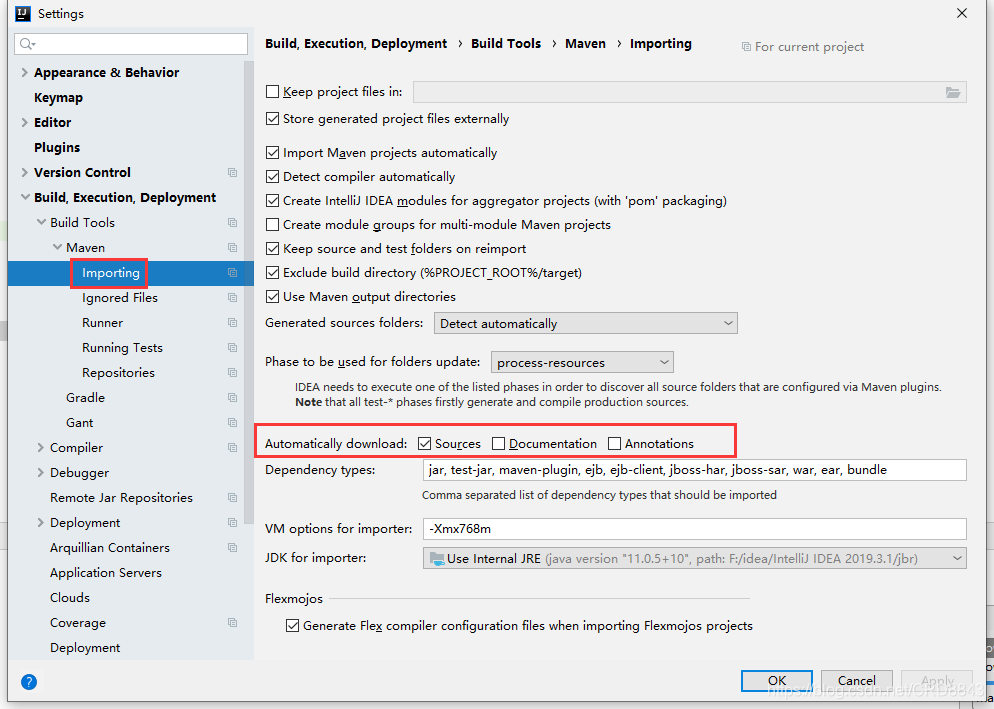Screen dimensions: 994x709
Task: Expand Appearance & Behavior node
Action: [x=25, y=72]
